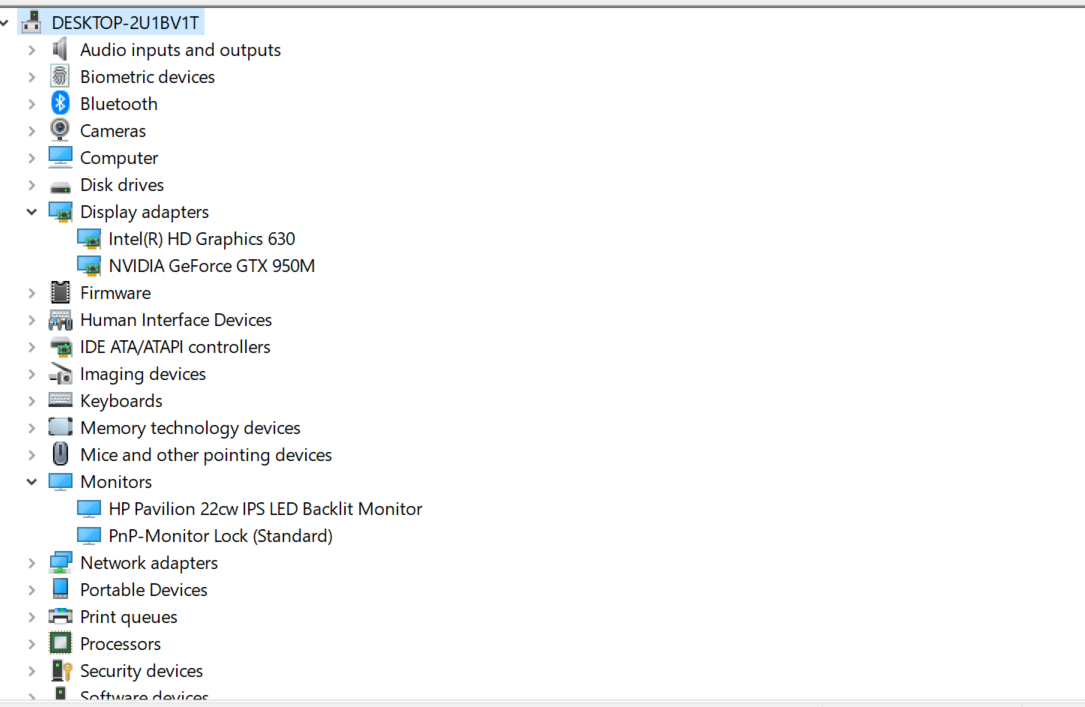Click the Security devices key icon
The width and height of the screenshot is (1085, 707).
pos(61,671)
